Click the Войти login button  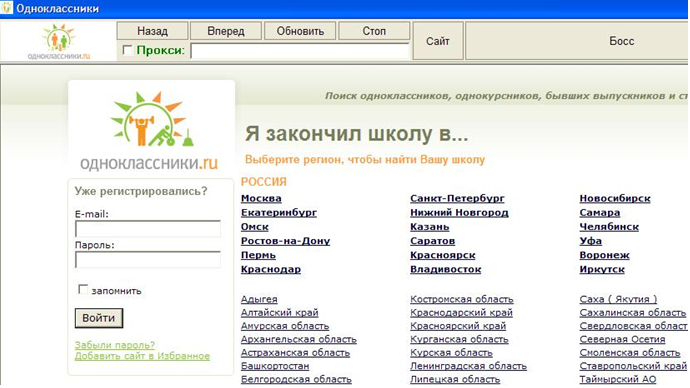pos(99,318)
